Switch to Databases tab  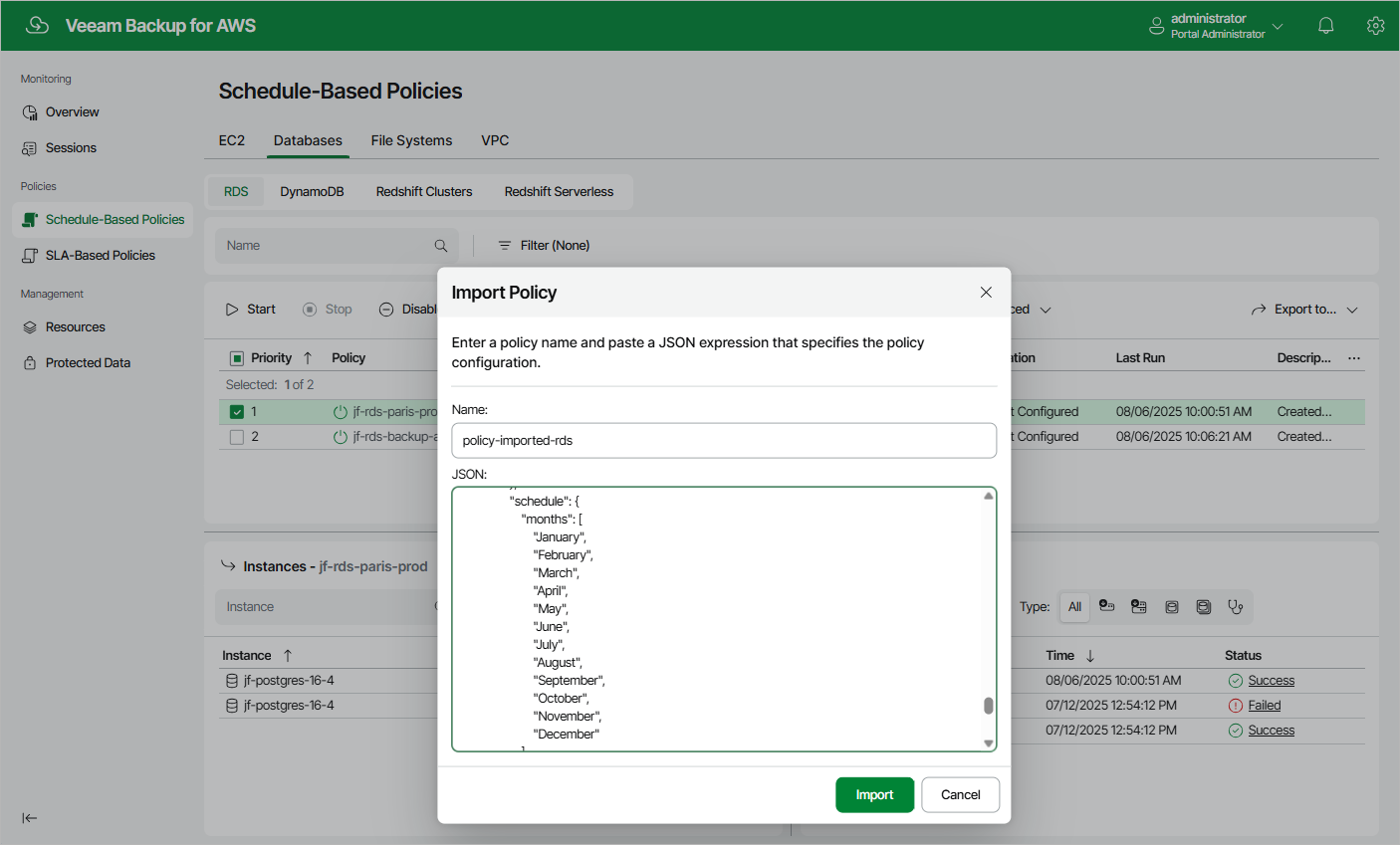pos(308,141)
